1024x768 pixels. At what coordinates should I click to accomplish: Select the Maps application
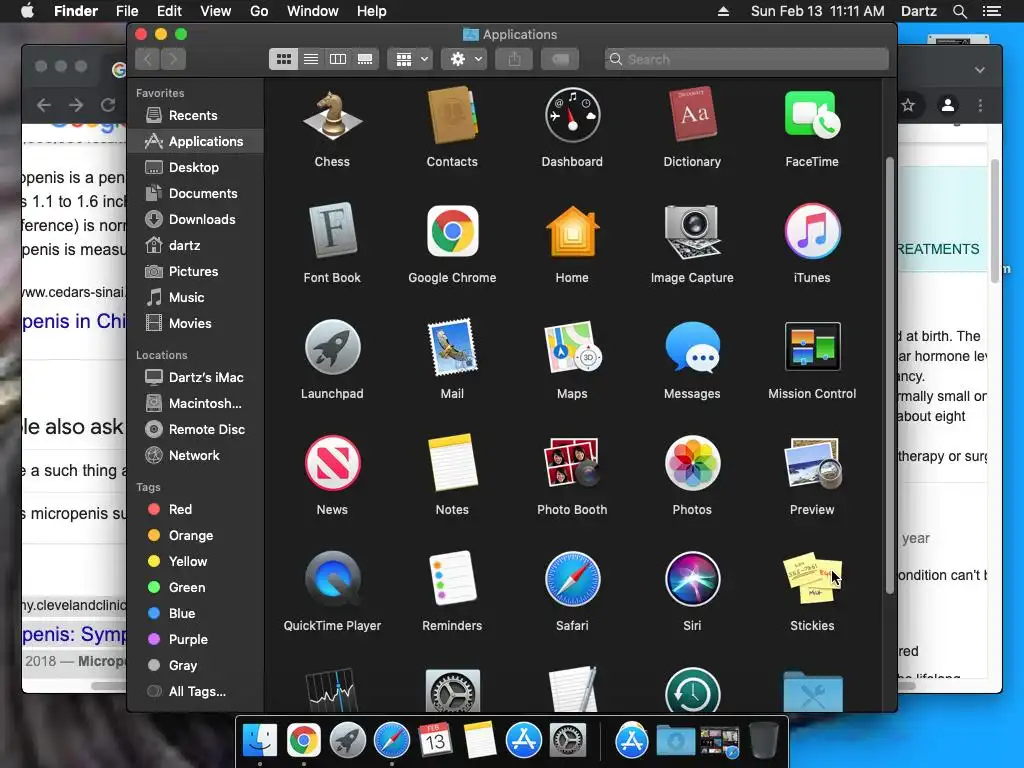click(572, 347)
